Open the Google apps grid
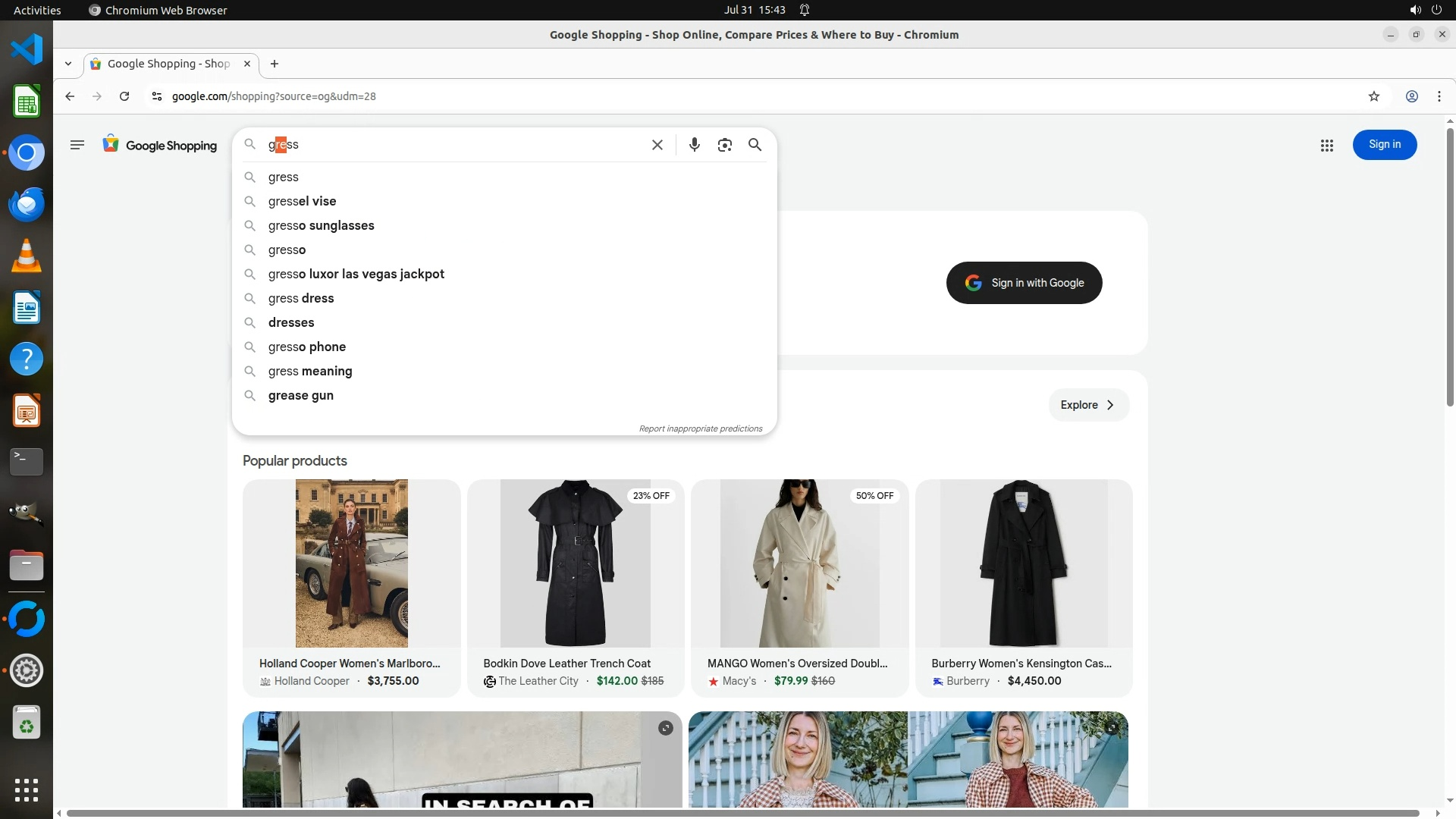The height and width of the screenshot is (819, 1456). [x=1326, y=146]
